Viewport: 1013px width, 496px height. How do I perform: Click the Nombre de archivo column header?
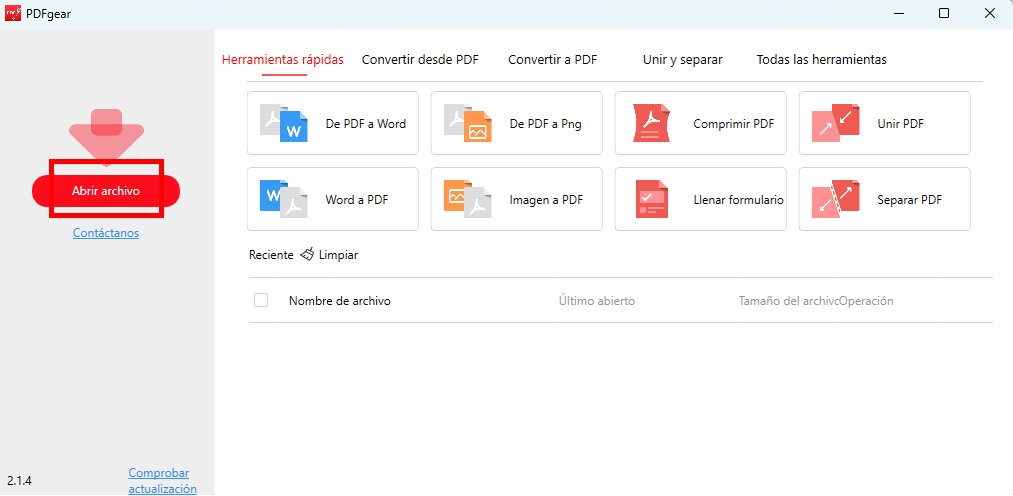click(x=340, y=301)
